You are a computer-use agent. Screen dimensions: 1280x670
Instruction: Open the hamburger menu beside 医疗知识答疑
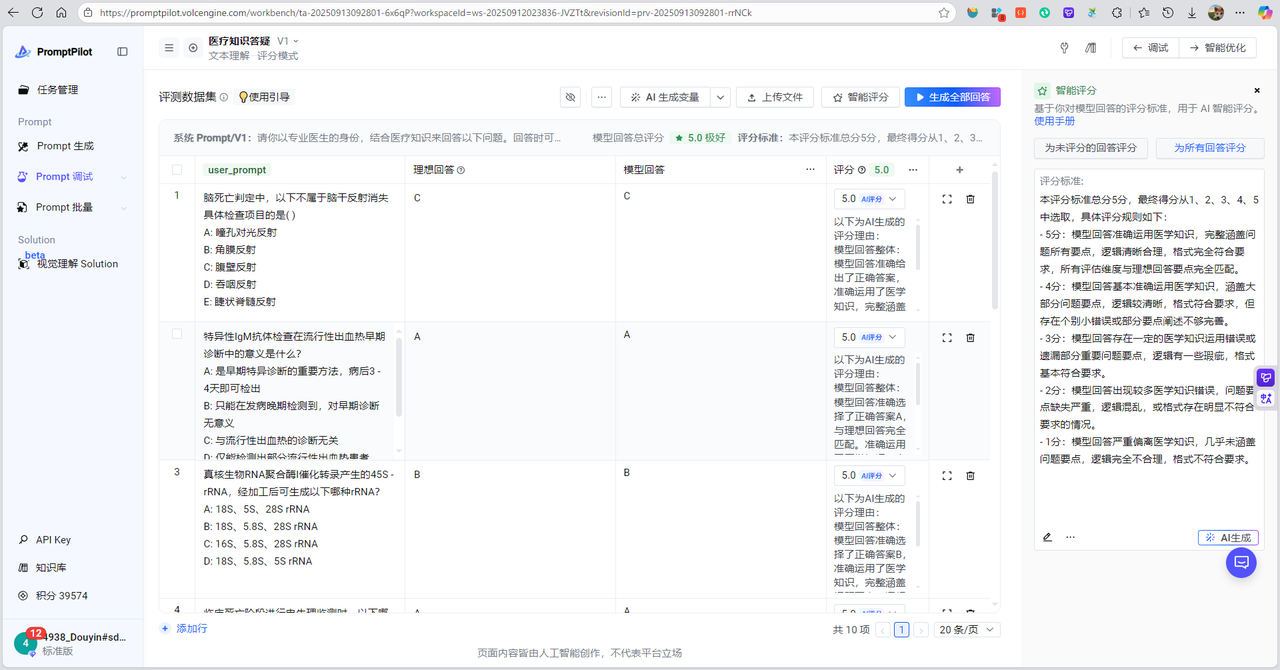[x=169, y=48]
